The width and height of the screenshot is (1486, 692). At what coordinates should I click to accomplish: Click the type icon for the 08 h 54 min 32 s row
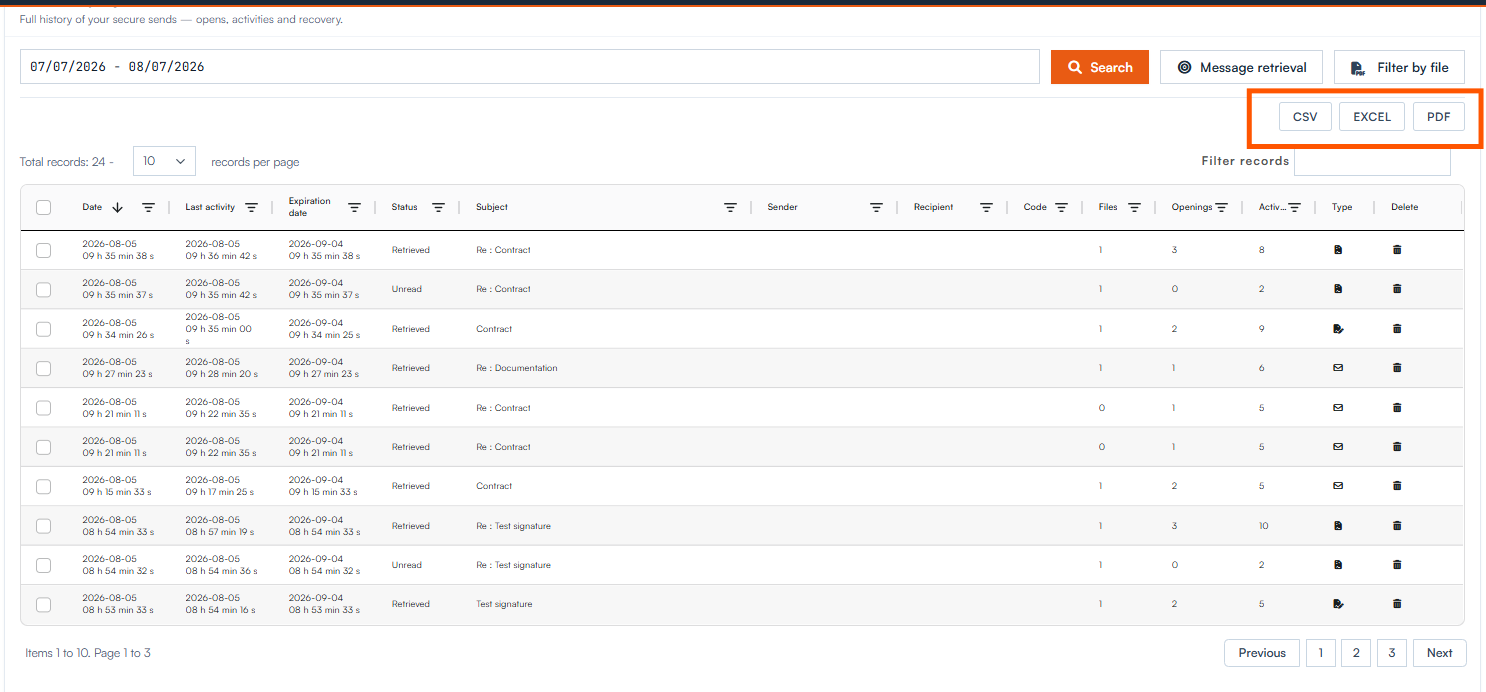[x=1338, y=565]
